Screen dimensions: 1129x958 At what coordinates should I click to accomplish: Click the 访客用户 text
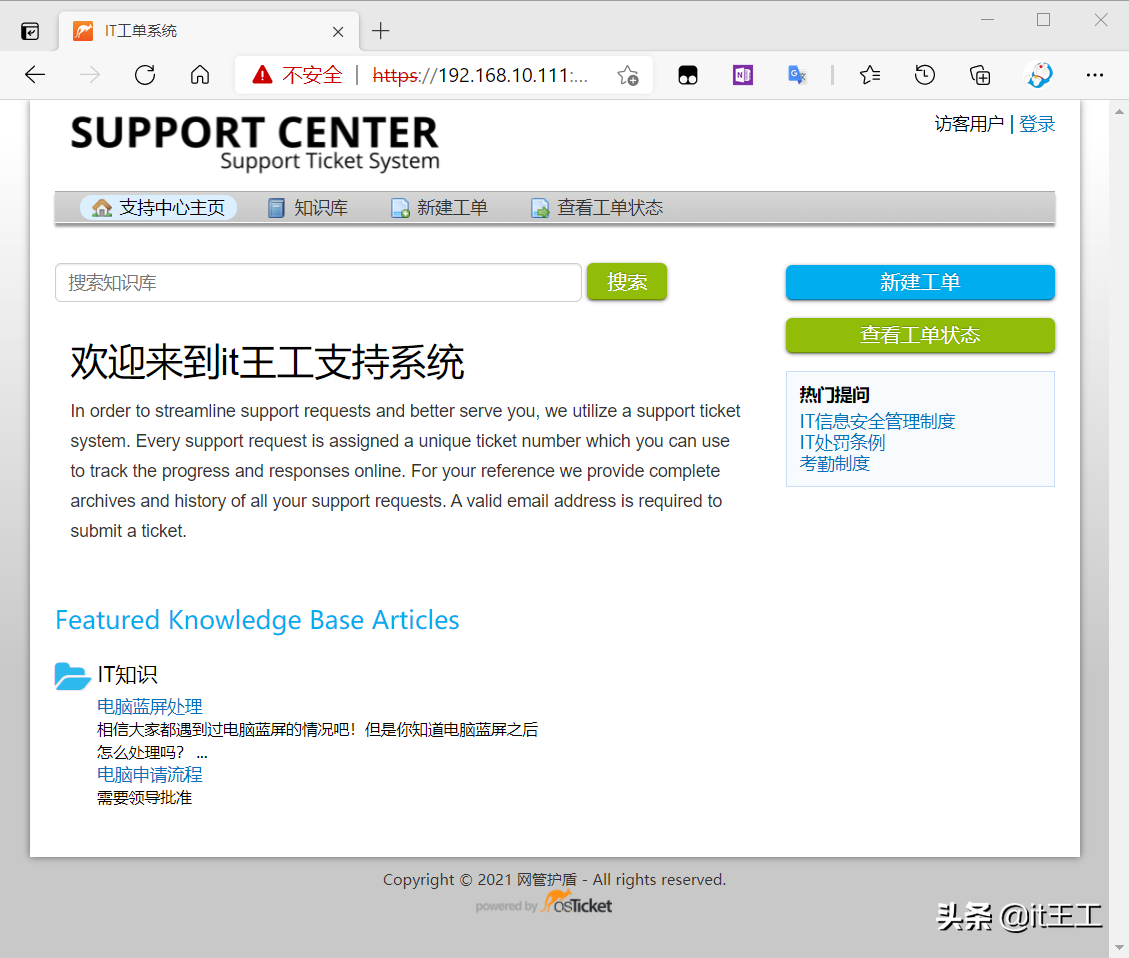[969, 124]
